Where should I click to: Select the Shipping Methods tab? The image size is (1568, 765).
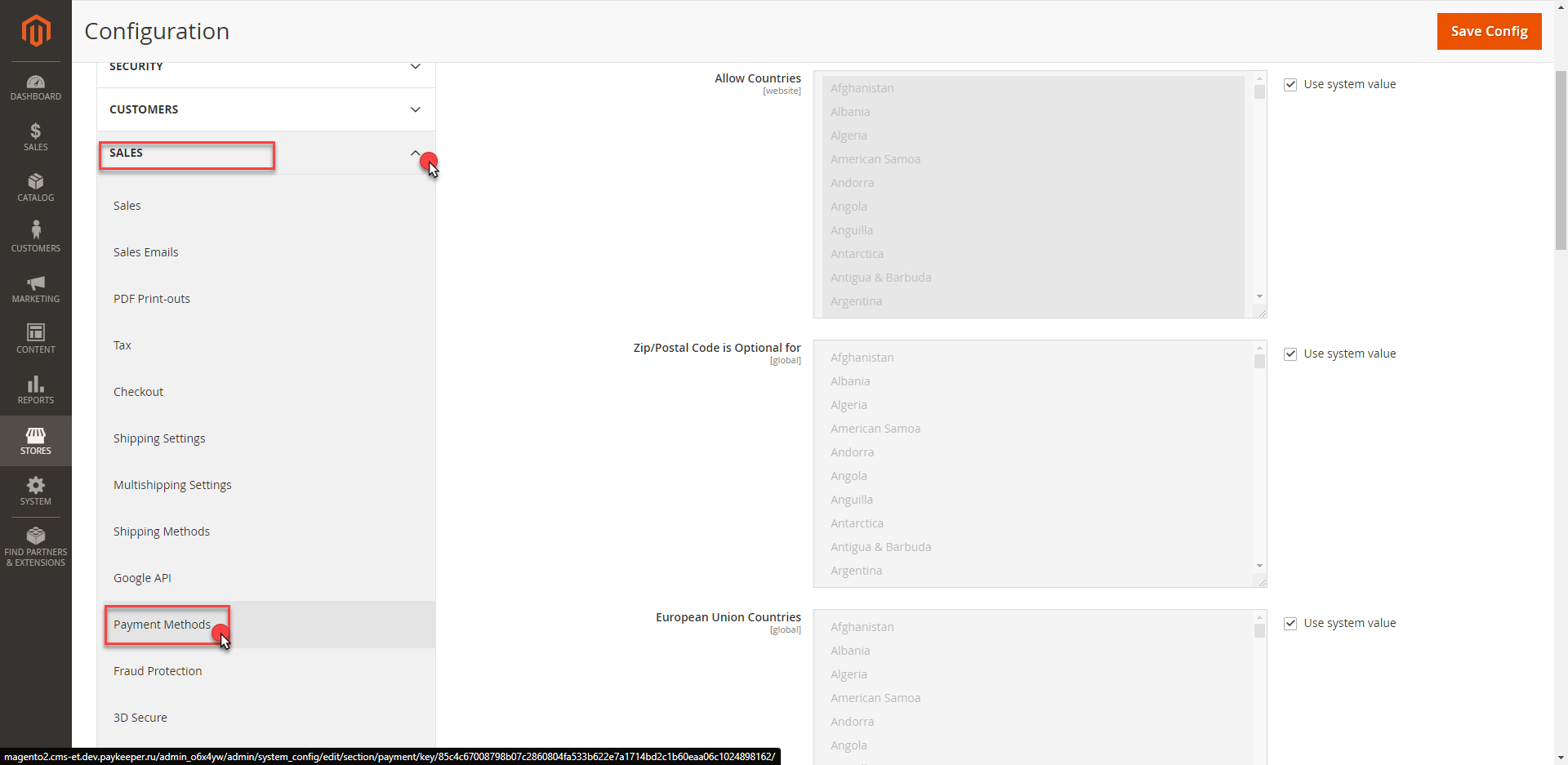click(x=162, y=531)
